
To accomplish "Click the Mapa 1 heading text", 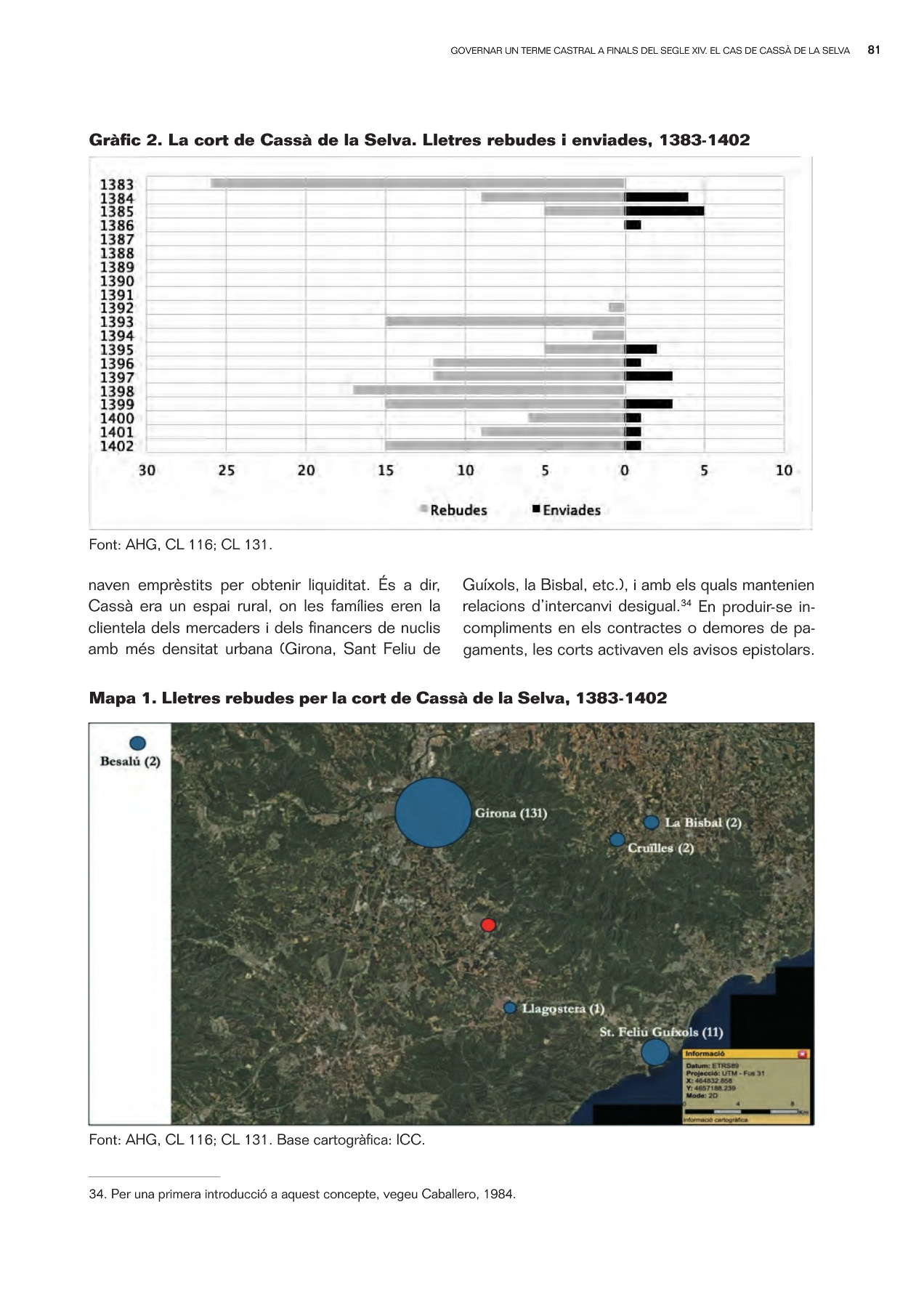I will pyautogui.click(x=378, y=698).
